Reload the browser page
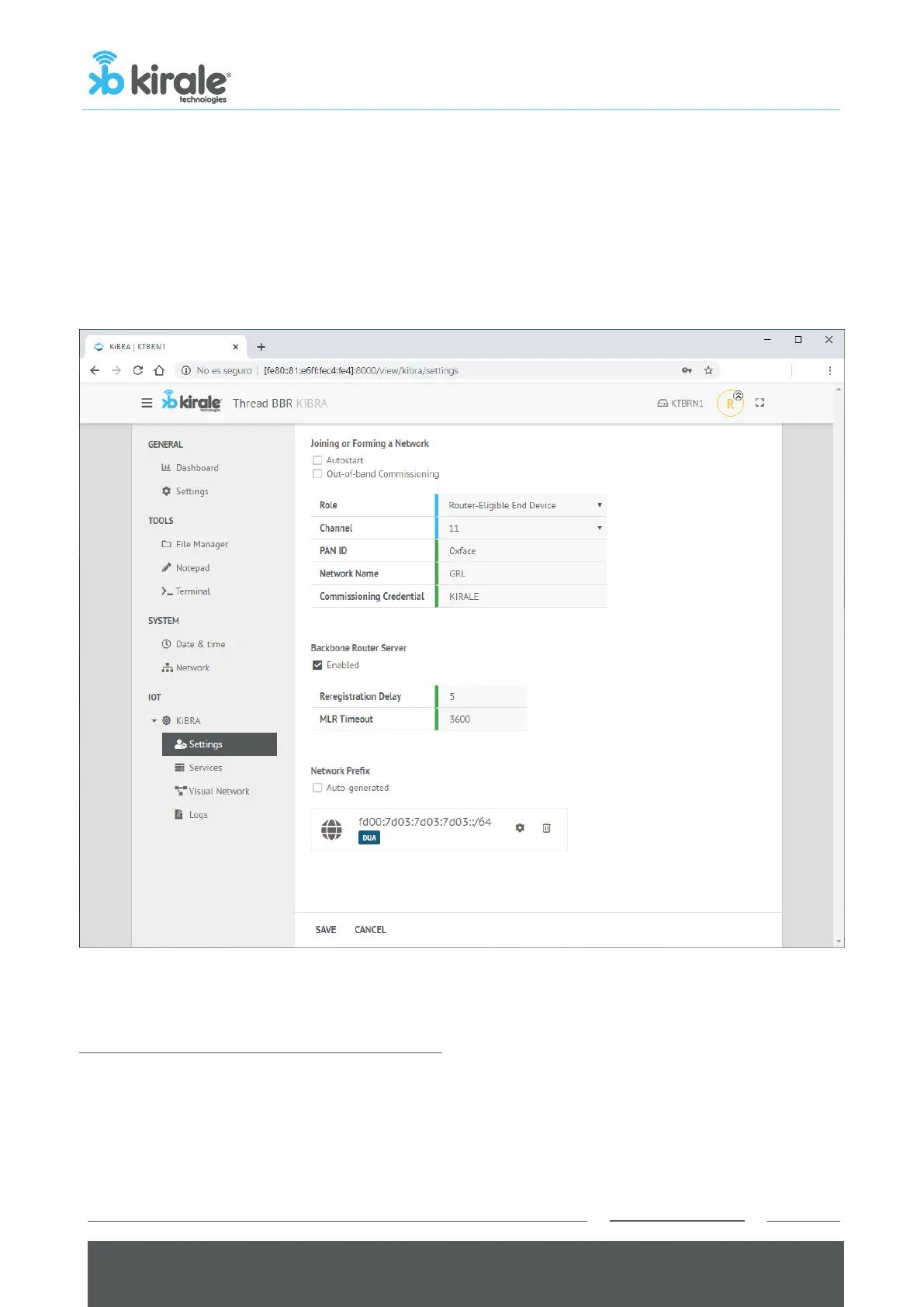 point(138,370)
